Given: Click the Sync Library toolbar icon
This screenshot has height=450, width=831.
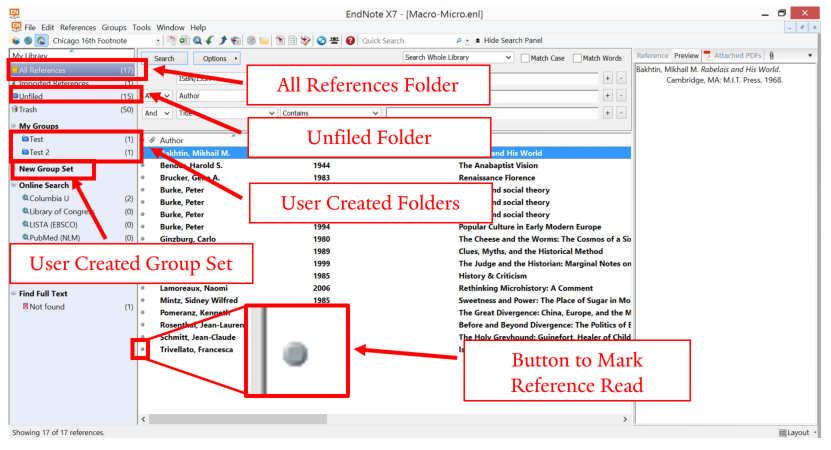Looking at the screenshot, I should [321, 41].
